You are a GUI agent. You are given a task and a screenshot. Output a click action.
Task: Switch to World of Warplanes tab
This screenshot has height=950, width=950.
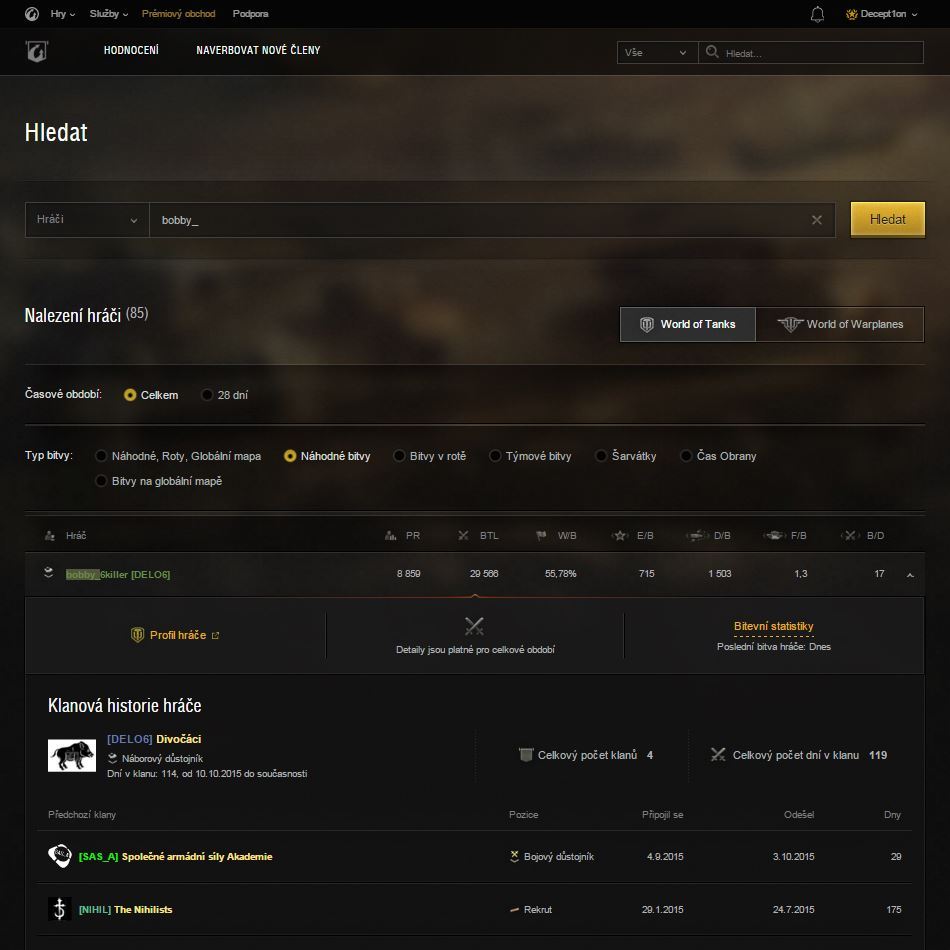839,324
